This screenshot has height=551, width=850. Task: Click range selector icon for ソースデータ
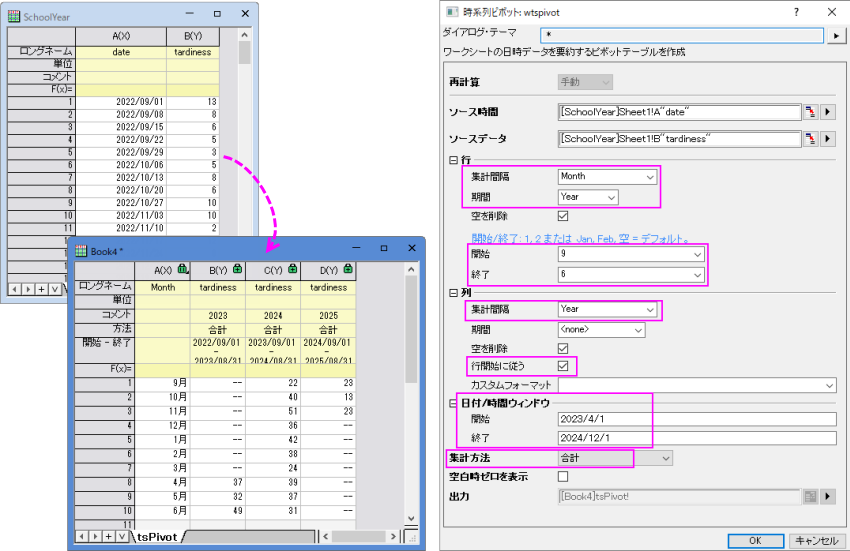[810, 139]
